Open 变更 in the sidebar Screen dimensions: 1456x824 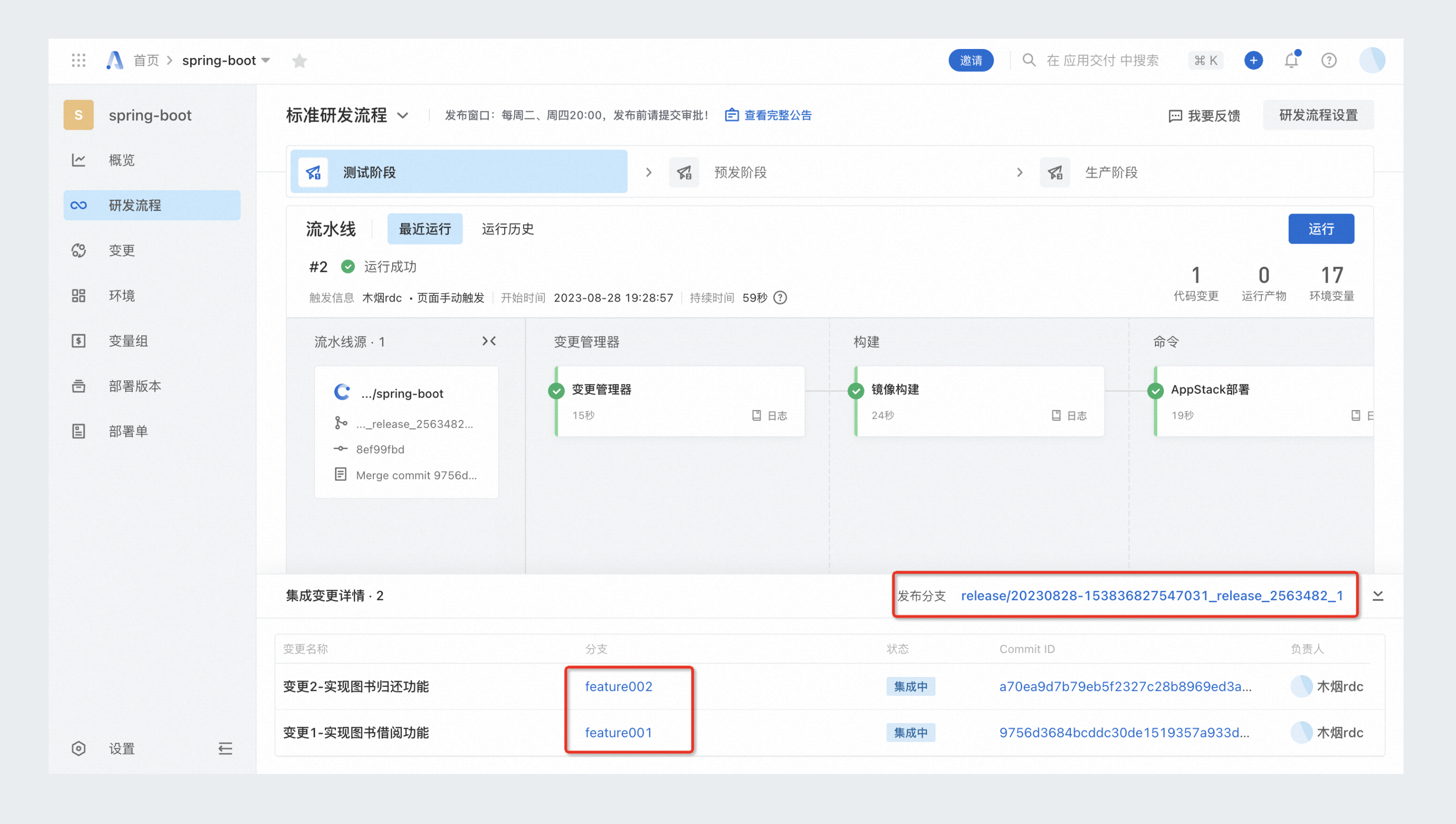tap(152, 250)
